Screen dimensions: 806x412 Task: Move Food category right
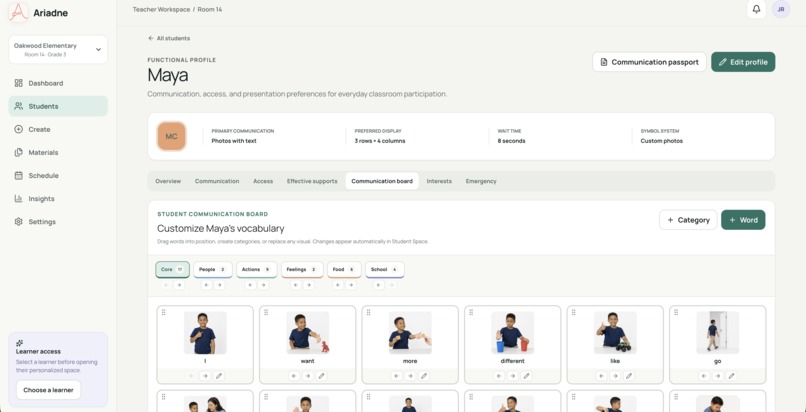pyautogui.click(x=351, y=285)
